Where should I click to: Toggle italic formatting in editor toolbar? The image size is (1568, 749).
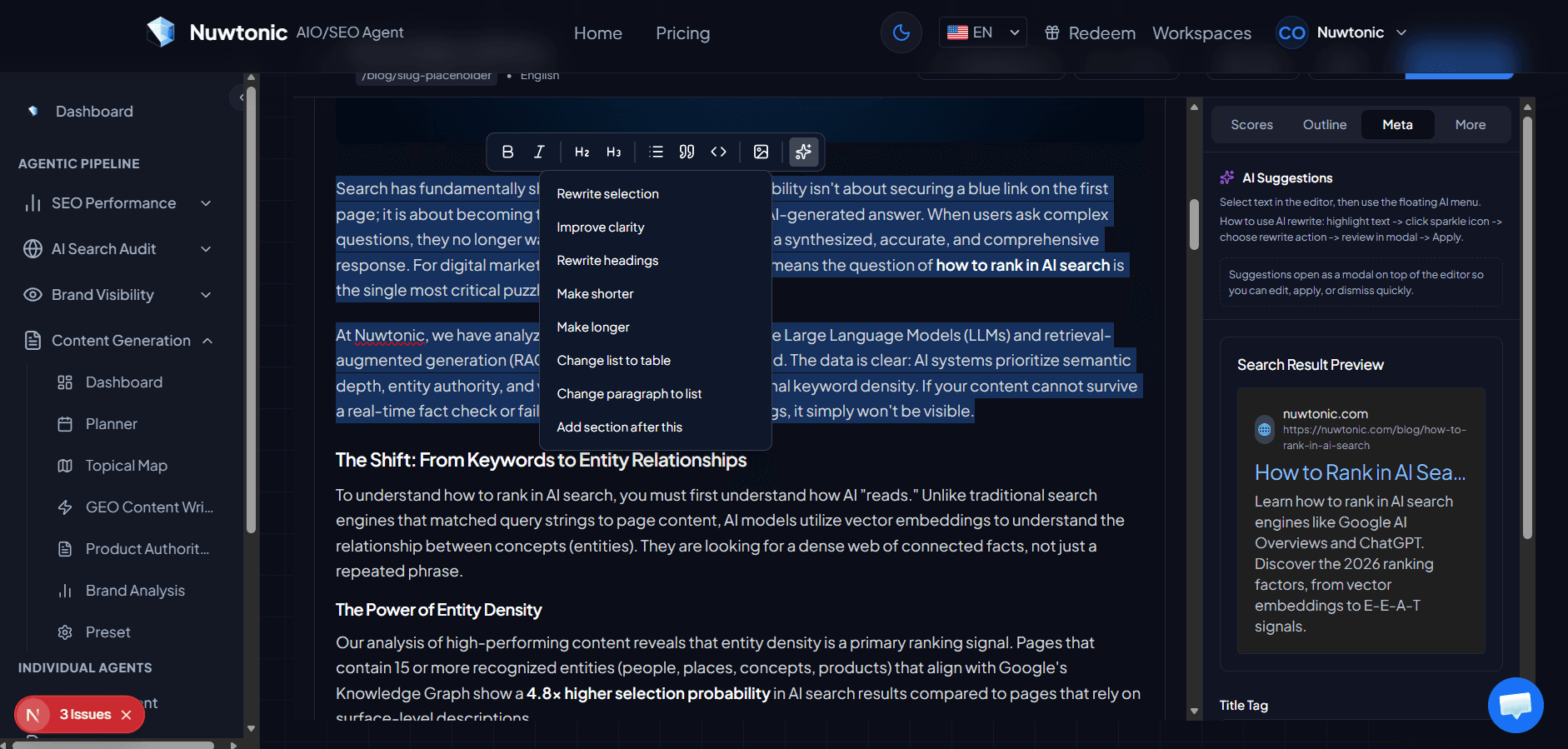[x=539, y=152]
